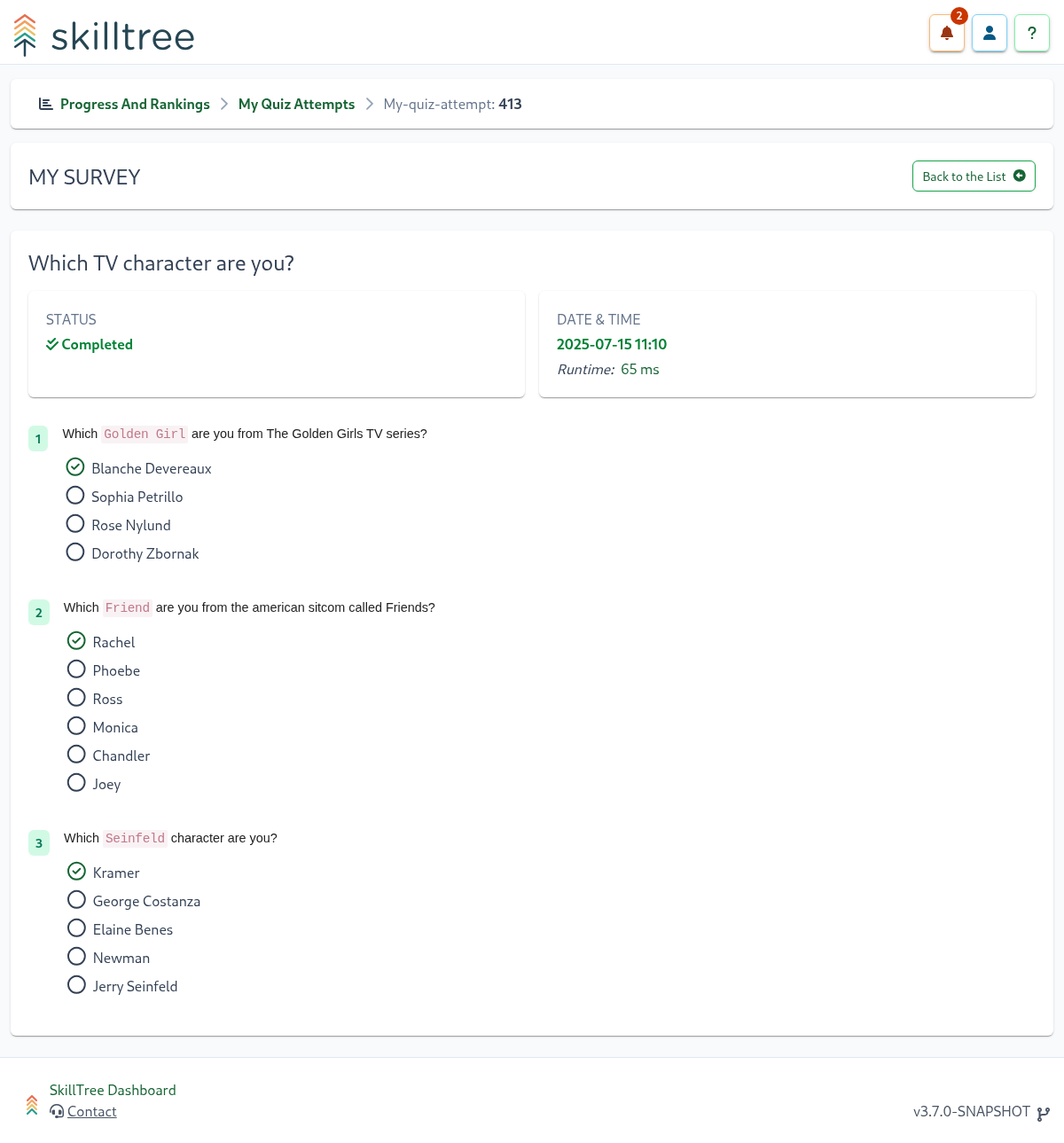Image resolution: width=1064 pixels, height=1143 pixels.
Task: Click the STATUS label
Action: pos(71,319)
